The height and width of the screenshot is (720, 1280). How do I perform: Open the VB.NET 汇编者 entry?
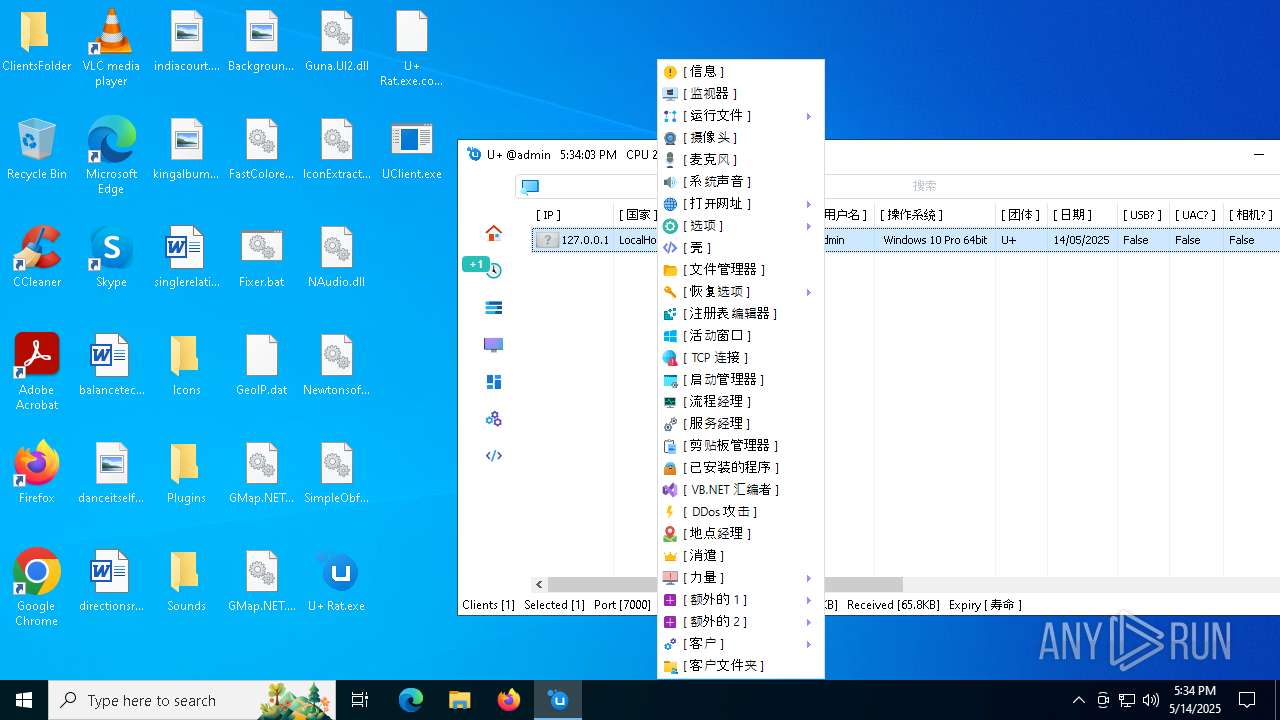[x=740, y=490]
